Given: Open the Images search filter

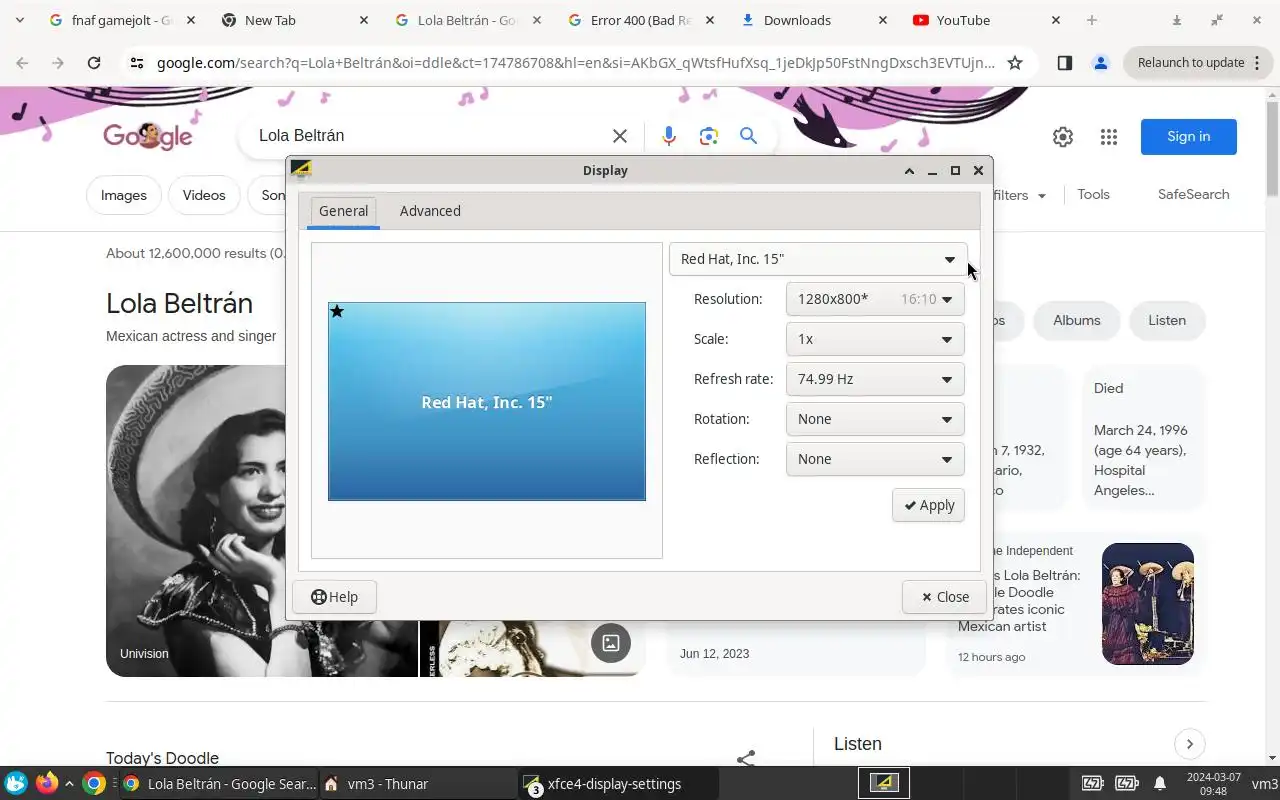Looking at the screenshot, I should (x=124, y=195).
